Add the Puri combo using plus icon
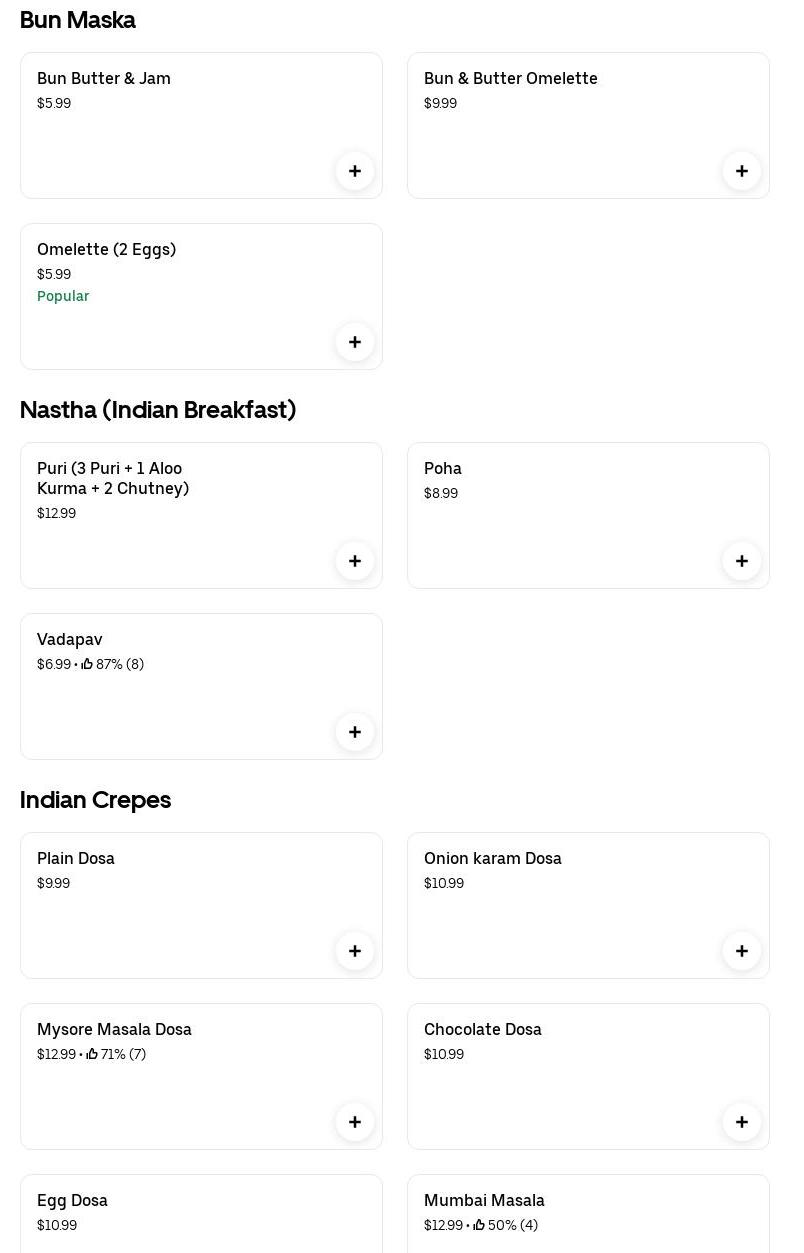Viewport: 804px width, 1253px height. click(355, 561)
